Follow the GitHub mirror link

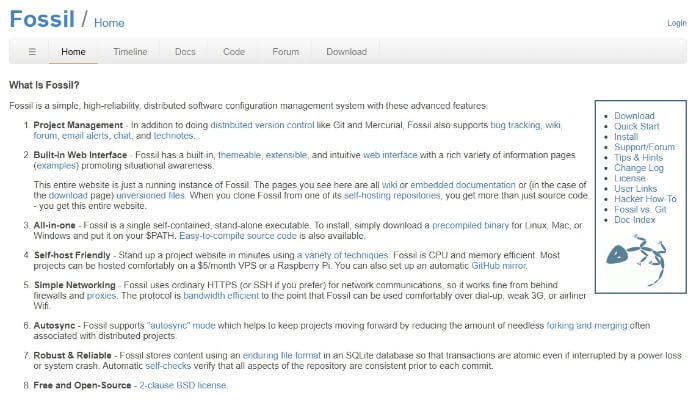(x=499, y=266)
